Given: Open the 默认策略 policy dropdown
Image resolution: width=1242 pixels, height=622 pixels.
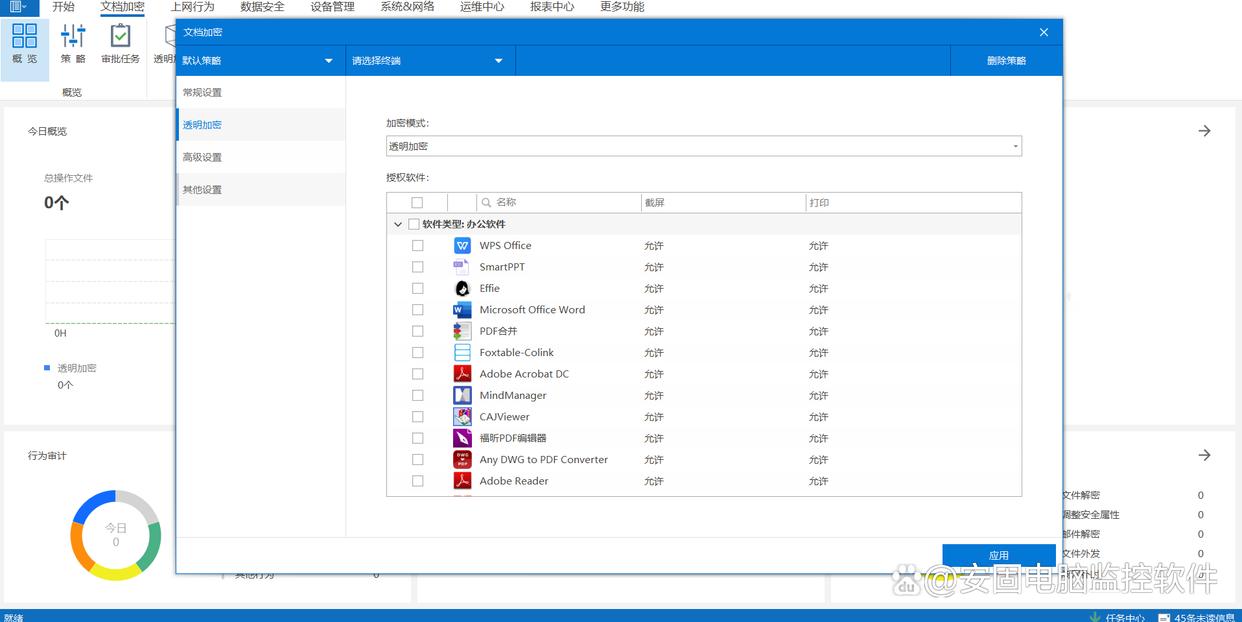Looking at the screenshot, I should 259,61.
